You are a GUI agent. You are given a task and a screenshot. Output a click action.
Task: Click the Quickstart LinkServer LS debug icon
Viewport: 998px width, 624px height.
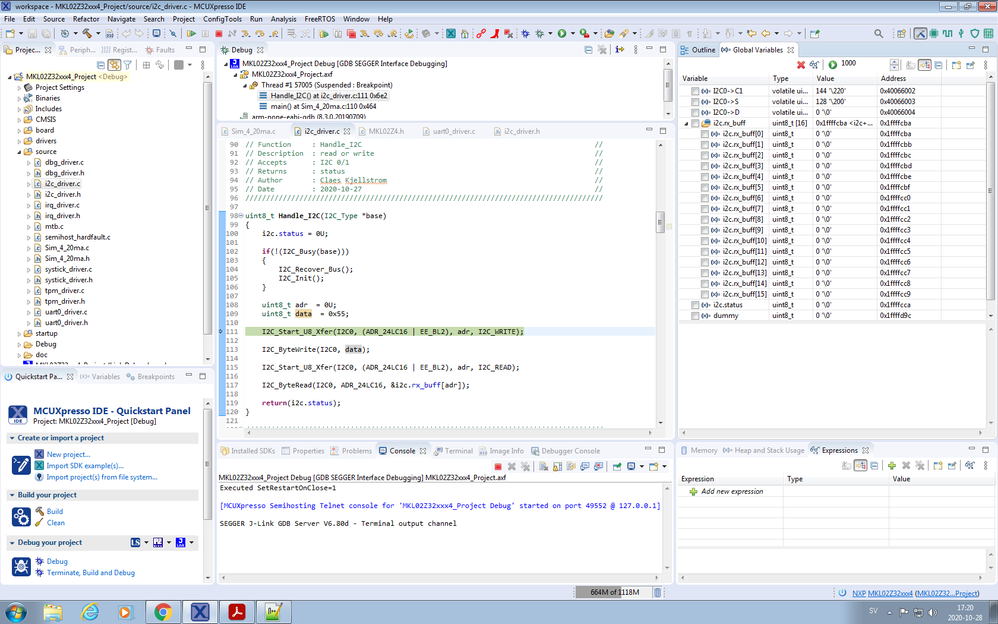135,542
